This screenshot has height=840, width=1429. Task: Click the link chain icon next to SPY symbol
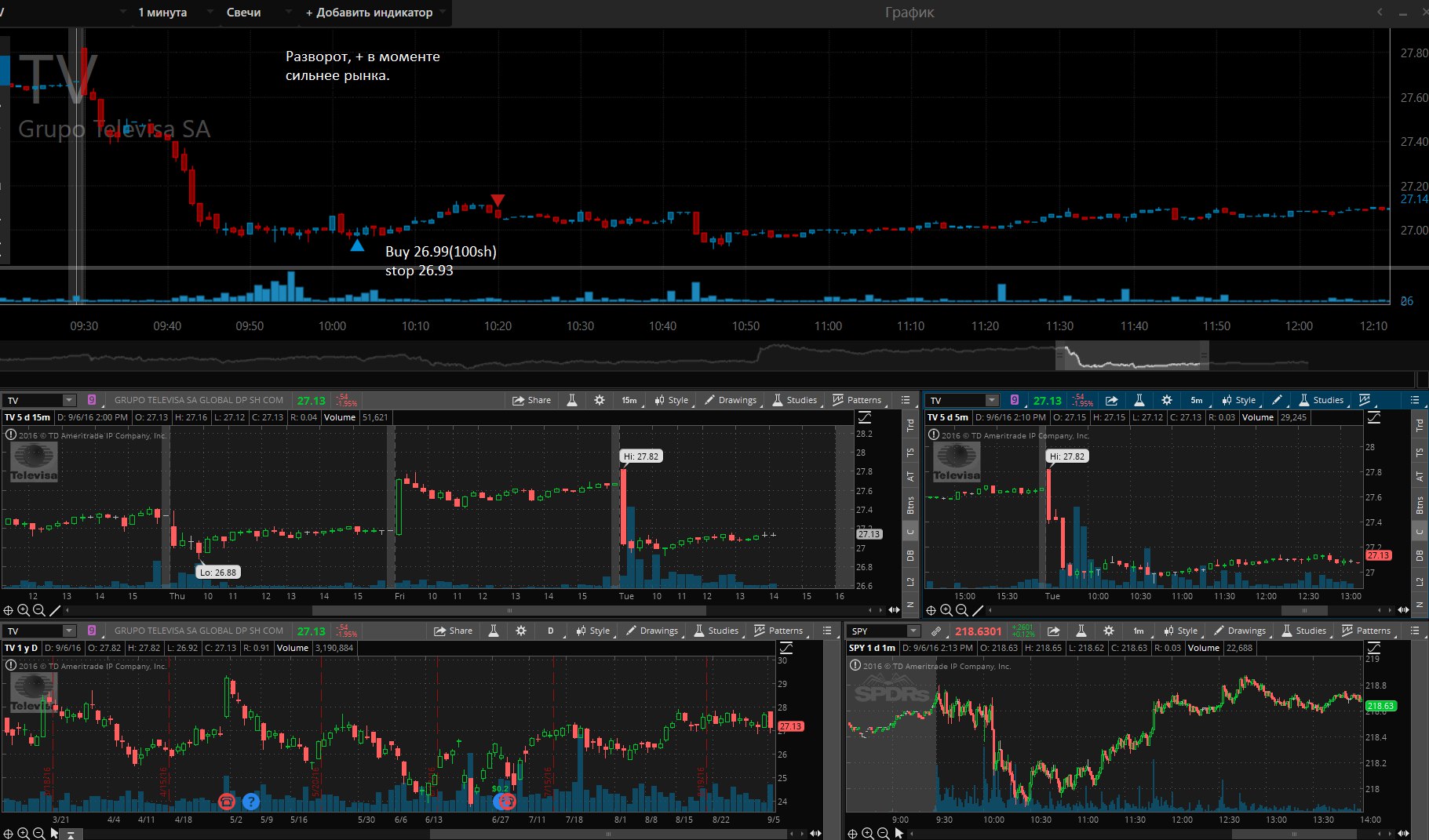[935, 631]
